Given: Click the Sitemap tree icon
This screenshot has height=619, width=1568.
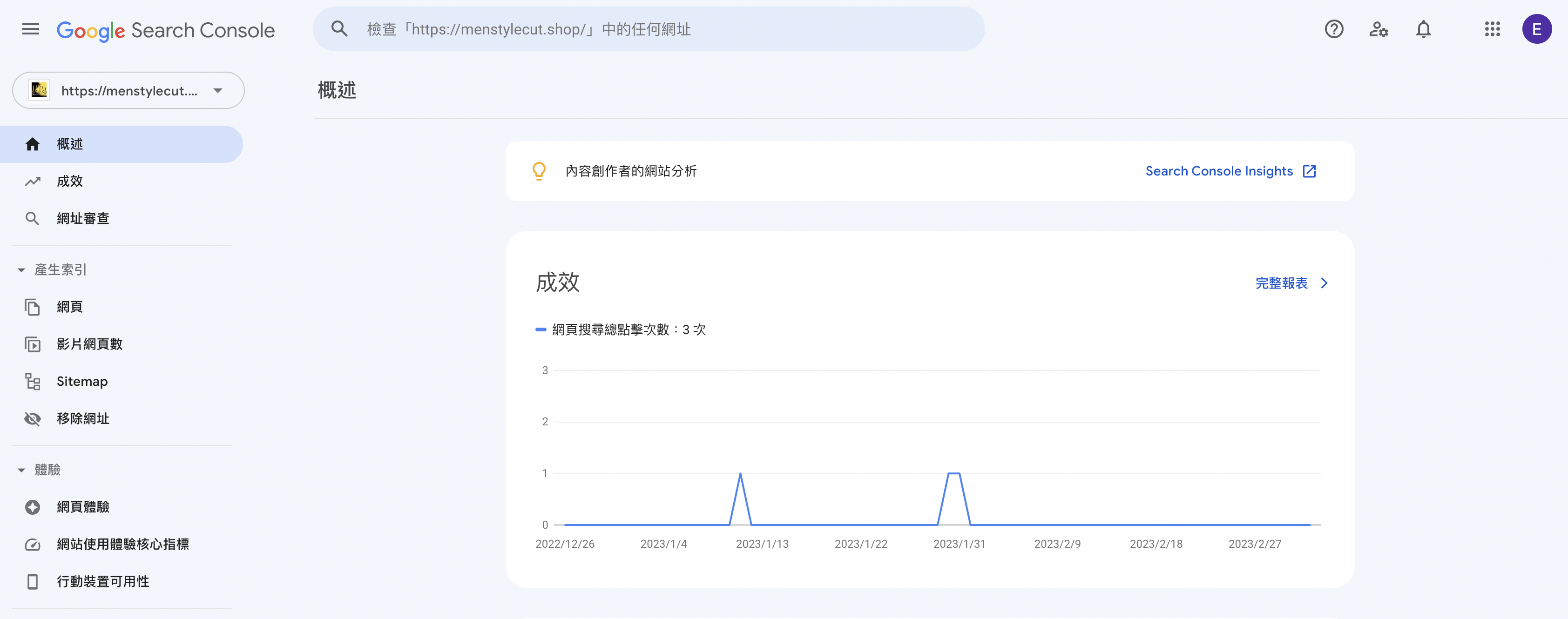Looking at the screenshot, I should 32,382.
